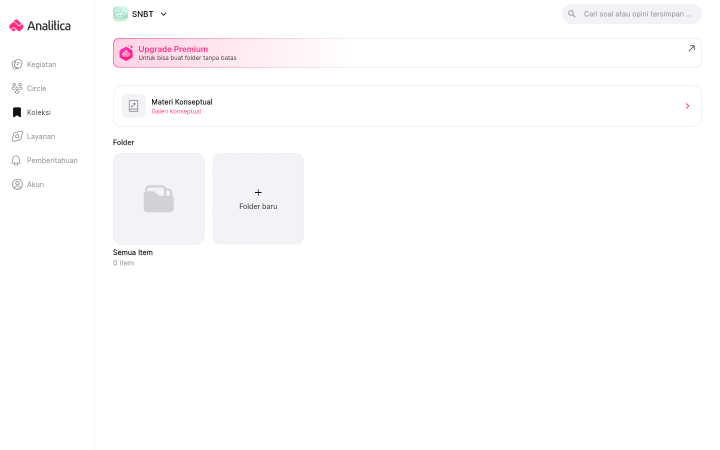The height and width of the screenshot is (450, 720).
Task: Select the Koleksi bookmark icon
Action: pyautogui.click(x=17, y=112)
